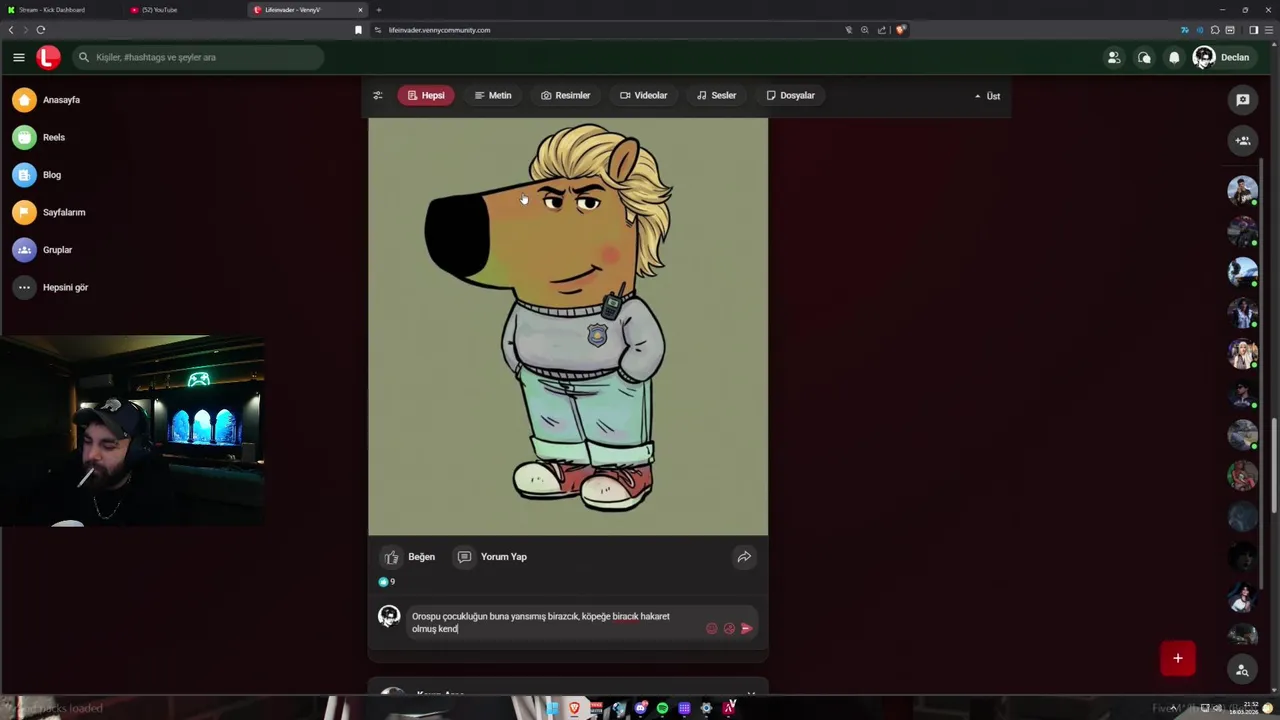
Task: Select the Sesler filter tab
Action: (x=716, y=95)
